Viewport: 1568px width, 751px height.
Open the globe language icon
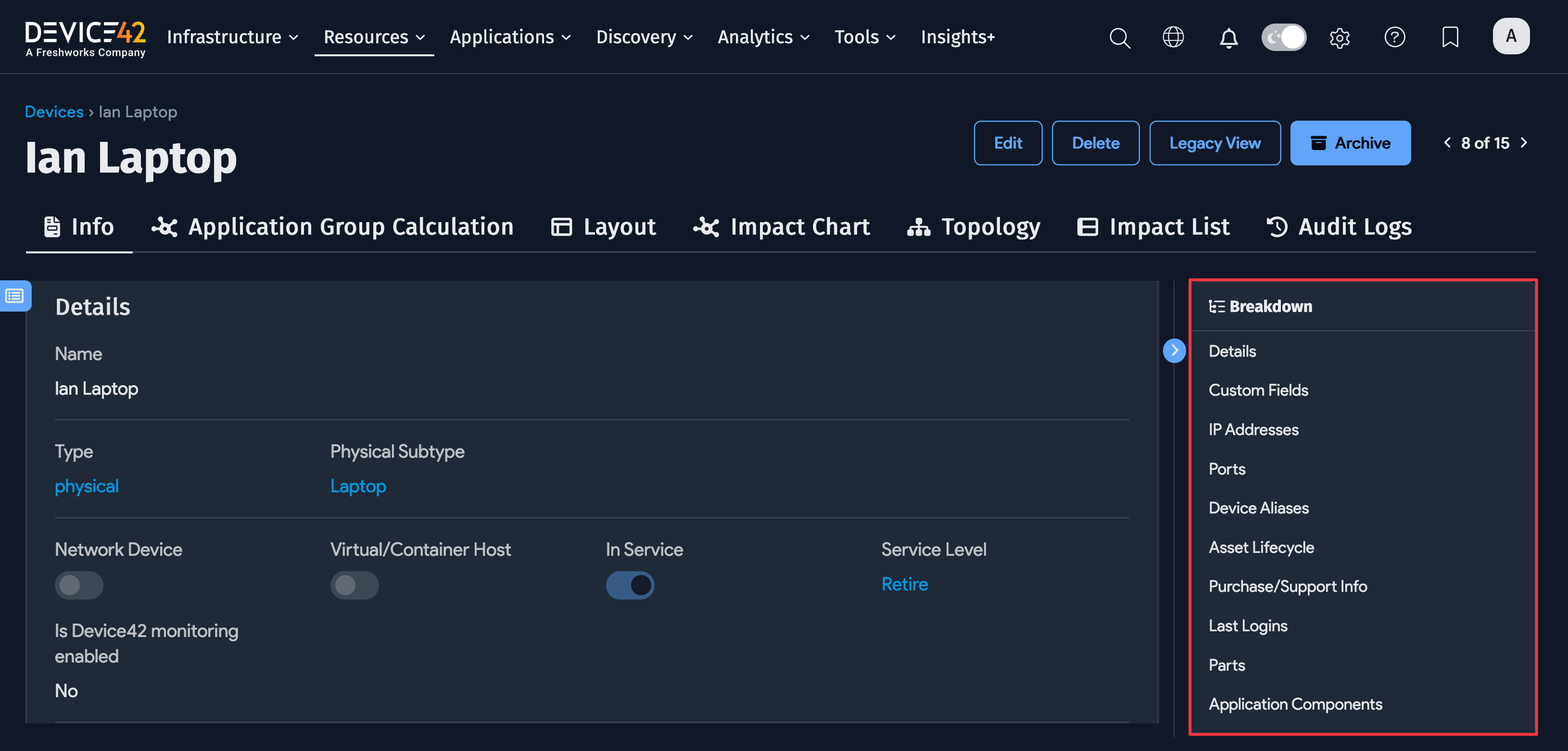pyautogui.click(x=1173, y=37)
